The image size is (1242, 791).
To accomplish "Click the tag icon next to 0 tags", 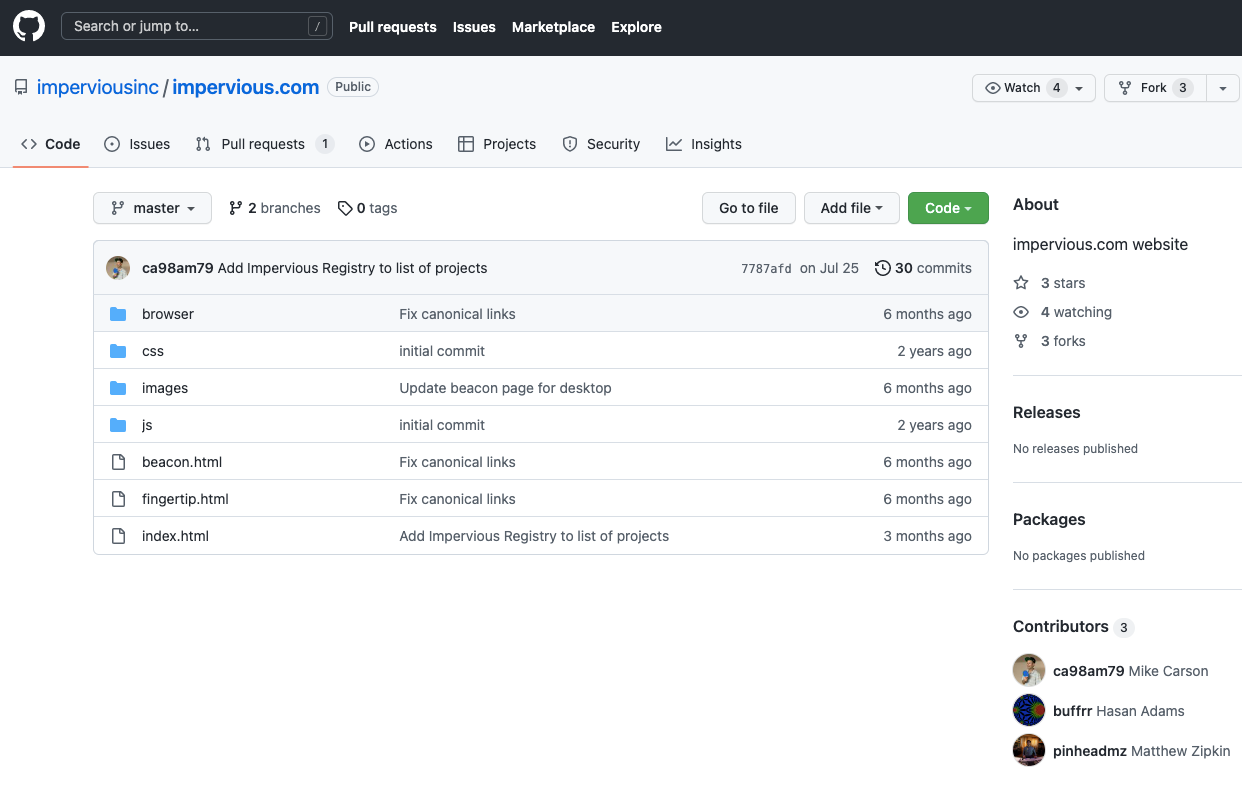I will (345, 208).
